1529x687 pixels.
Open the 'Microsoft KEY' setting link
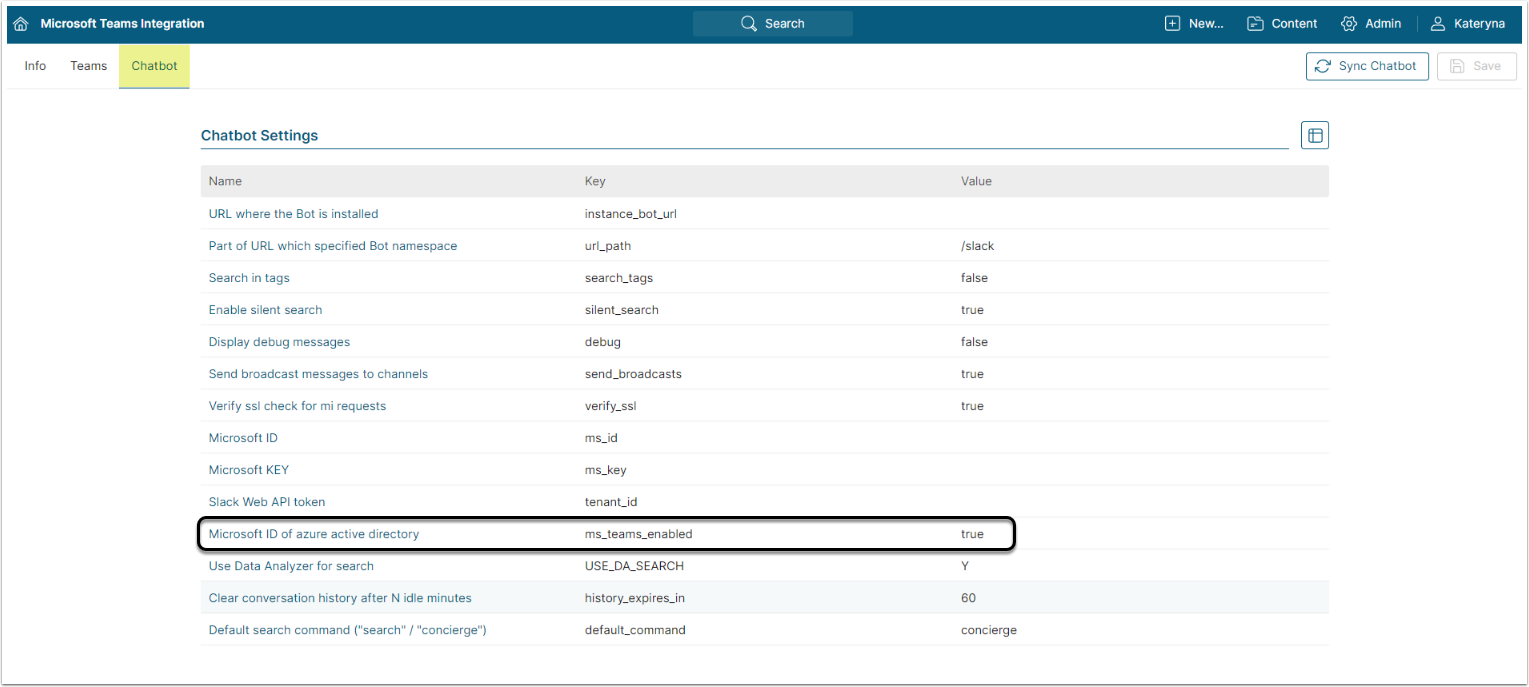point(248,470)
